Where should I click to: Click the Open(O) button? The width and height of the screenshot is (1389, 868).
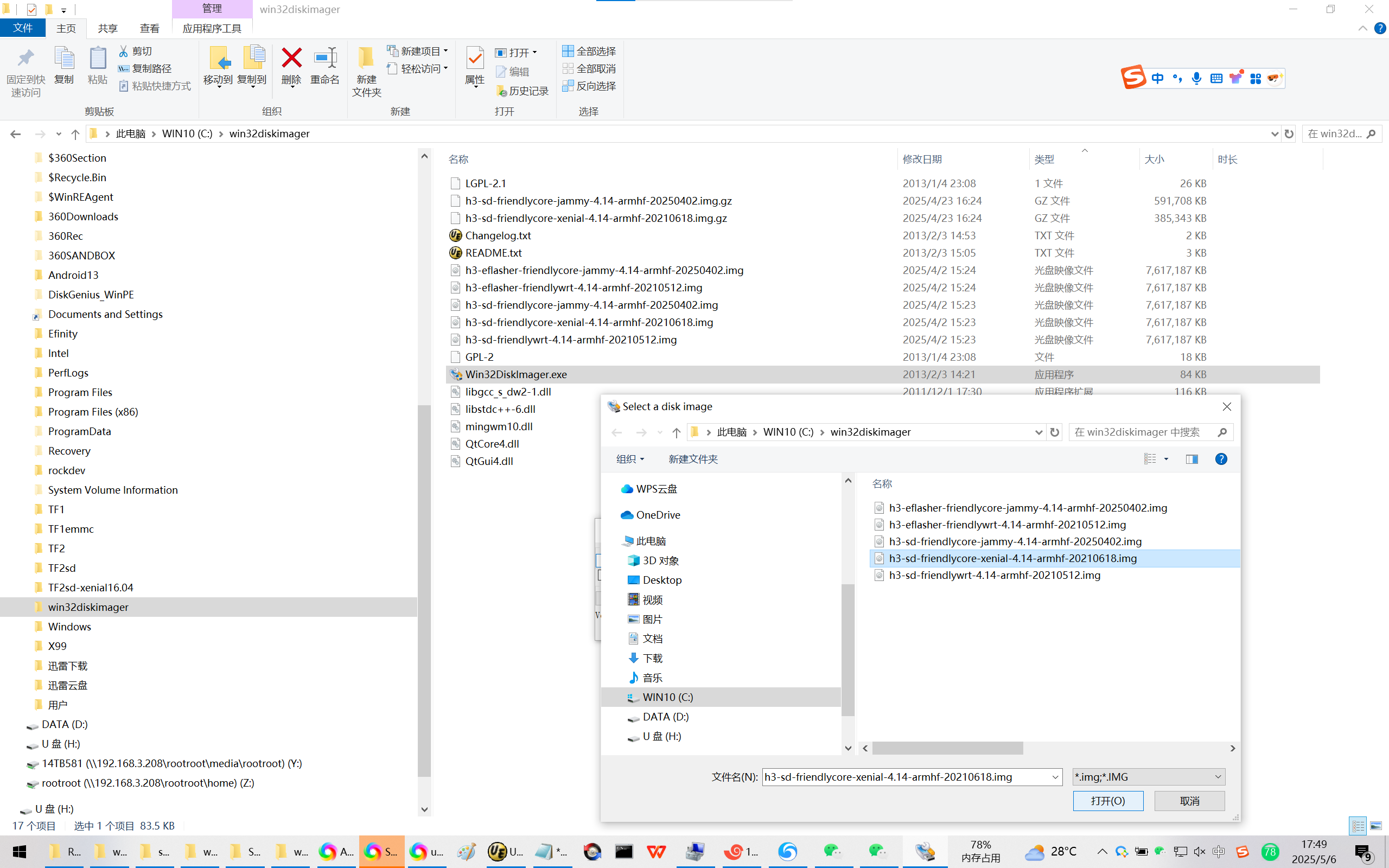tap(1108, 800)
